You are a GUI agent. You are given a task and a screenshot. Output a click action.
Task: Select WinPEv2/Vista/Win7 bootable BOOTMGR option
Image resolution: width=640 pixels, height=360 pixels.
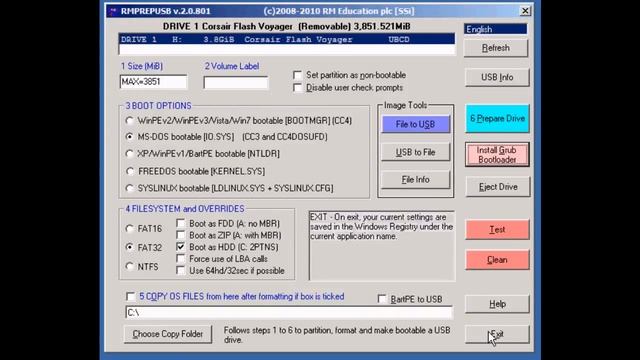coord(130,121)
